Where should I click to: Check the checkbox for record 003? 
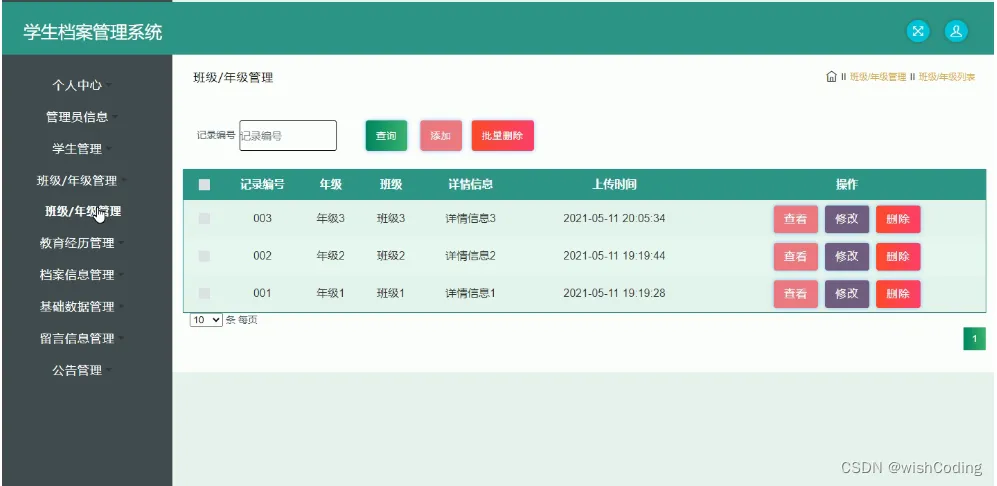point(204,218)
